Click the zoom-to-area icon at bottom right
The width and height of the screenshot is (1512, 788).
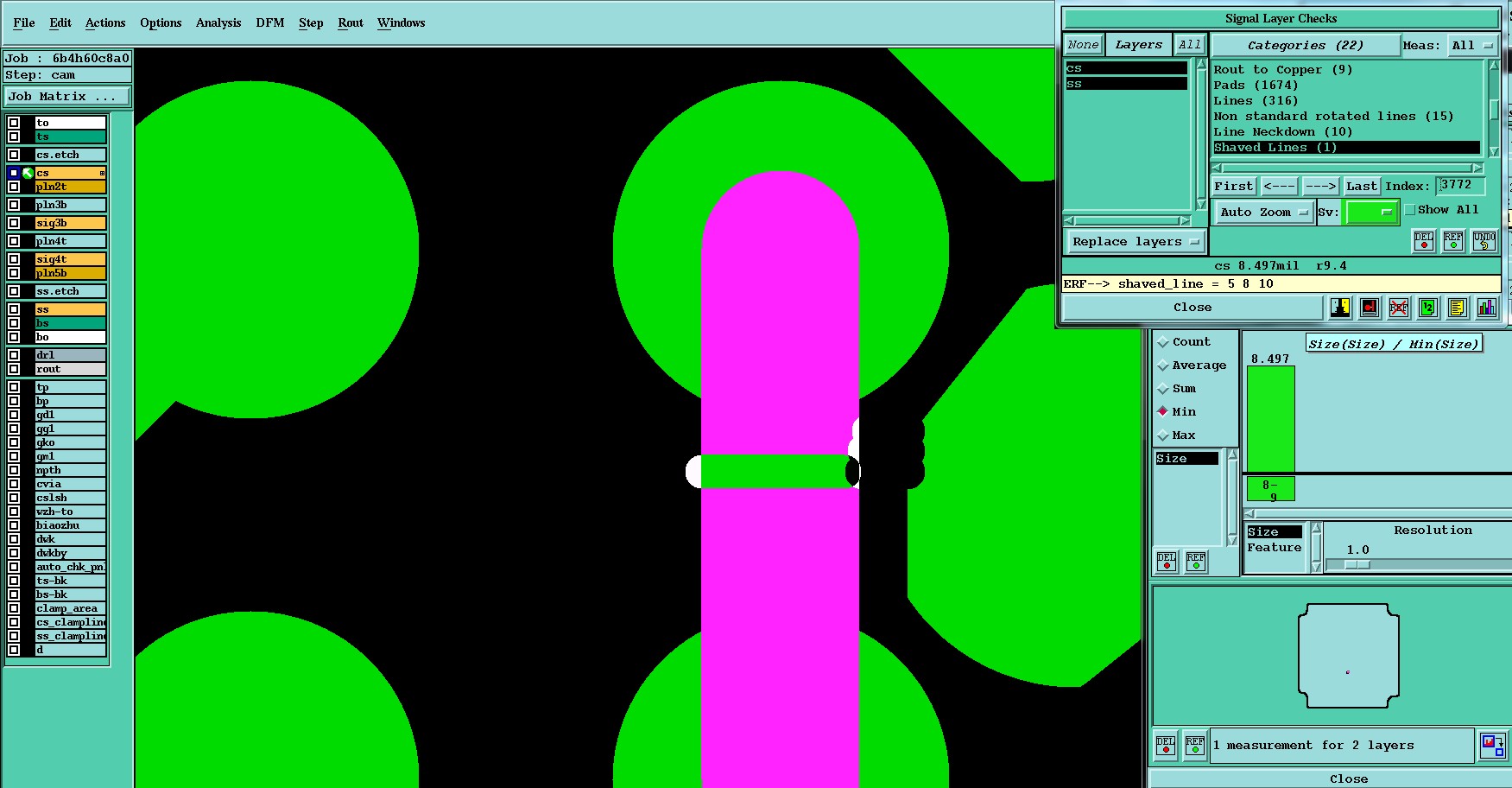(1493, 746)
